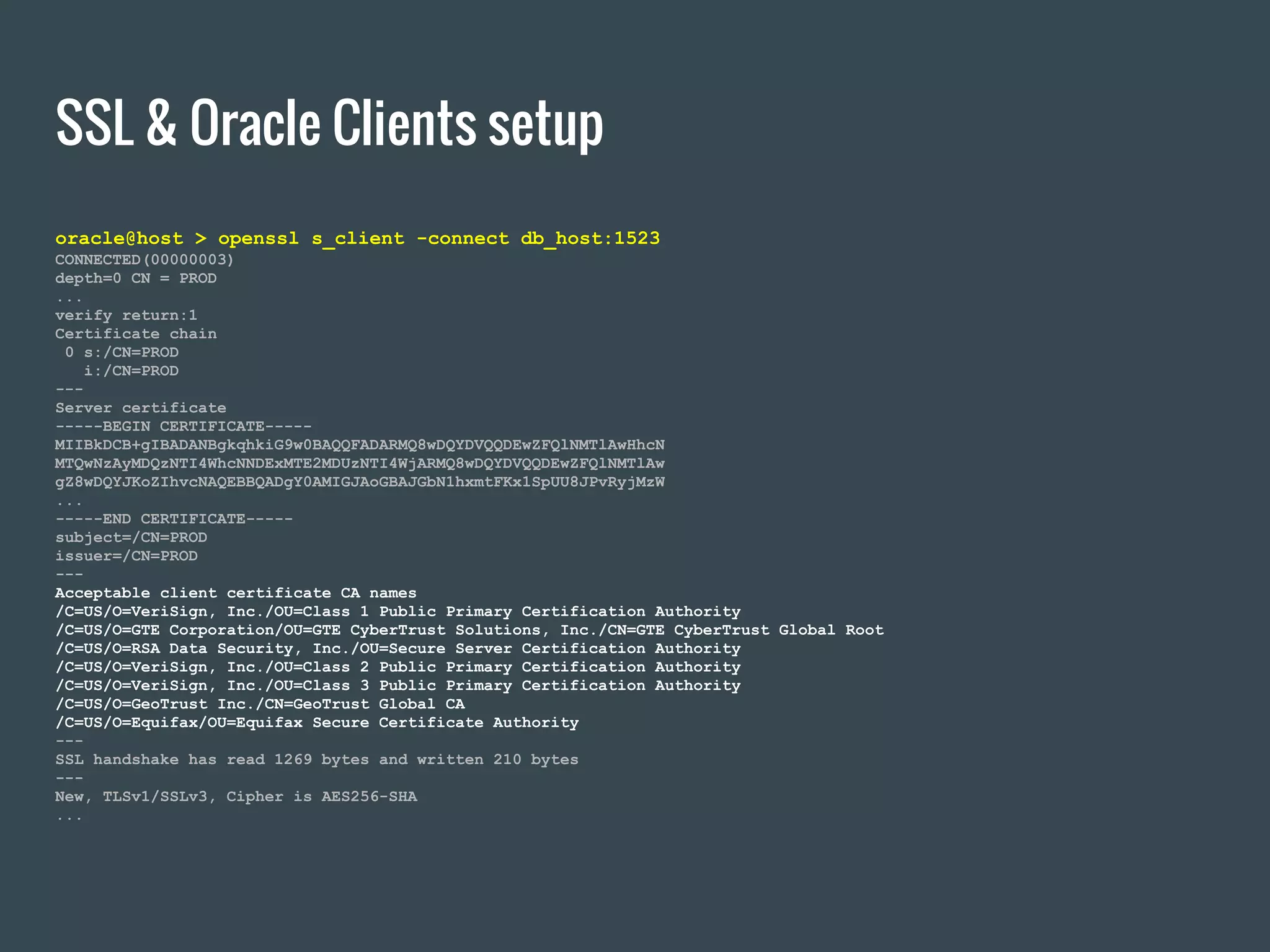Click the 'verify return:1' line
This screenshot has height=952, width=1270.
click(x=126, y=315)
